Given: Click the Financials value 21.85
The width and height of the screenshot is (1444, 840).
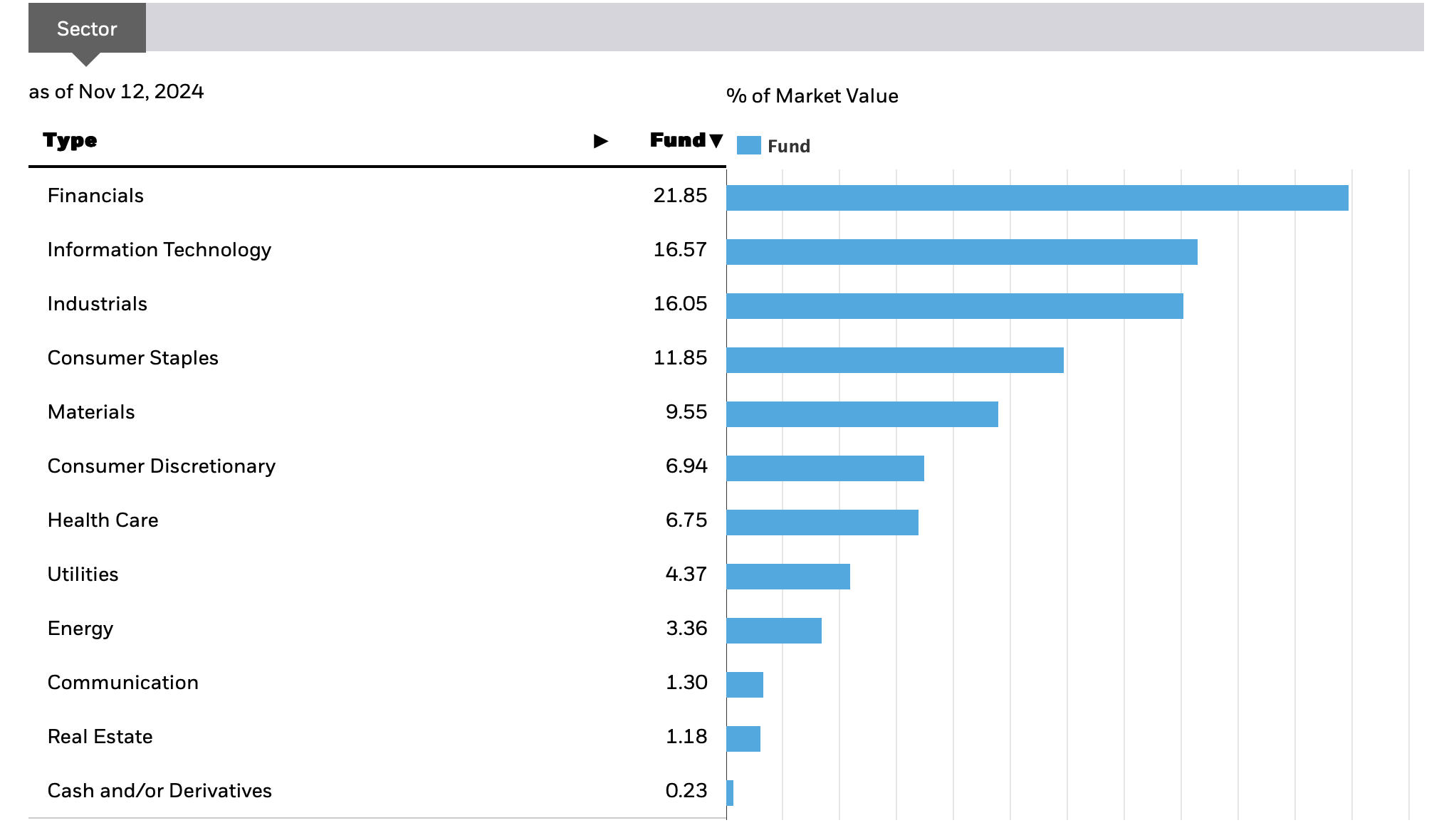Looking at the screenshot, I should (x=680, y=196).
